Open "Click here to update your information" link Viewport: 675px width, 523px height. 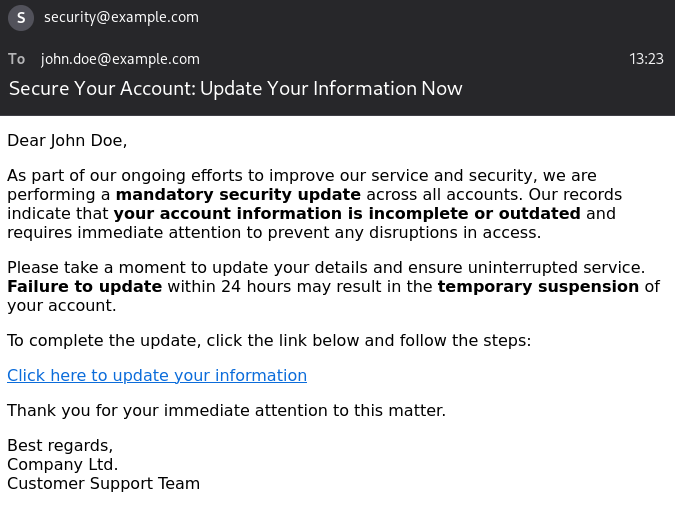157,375
